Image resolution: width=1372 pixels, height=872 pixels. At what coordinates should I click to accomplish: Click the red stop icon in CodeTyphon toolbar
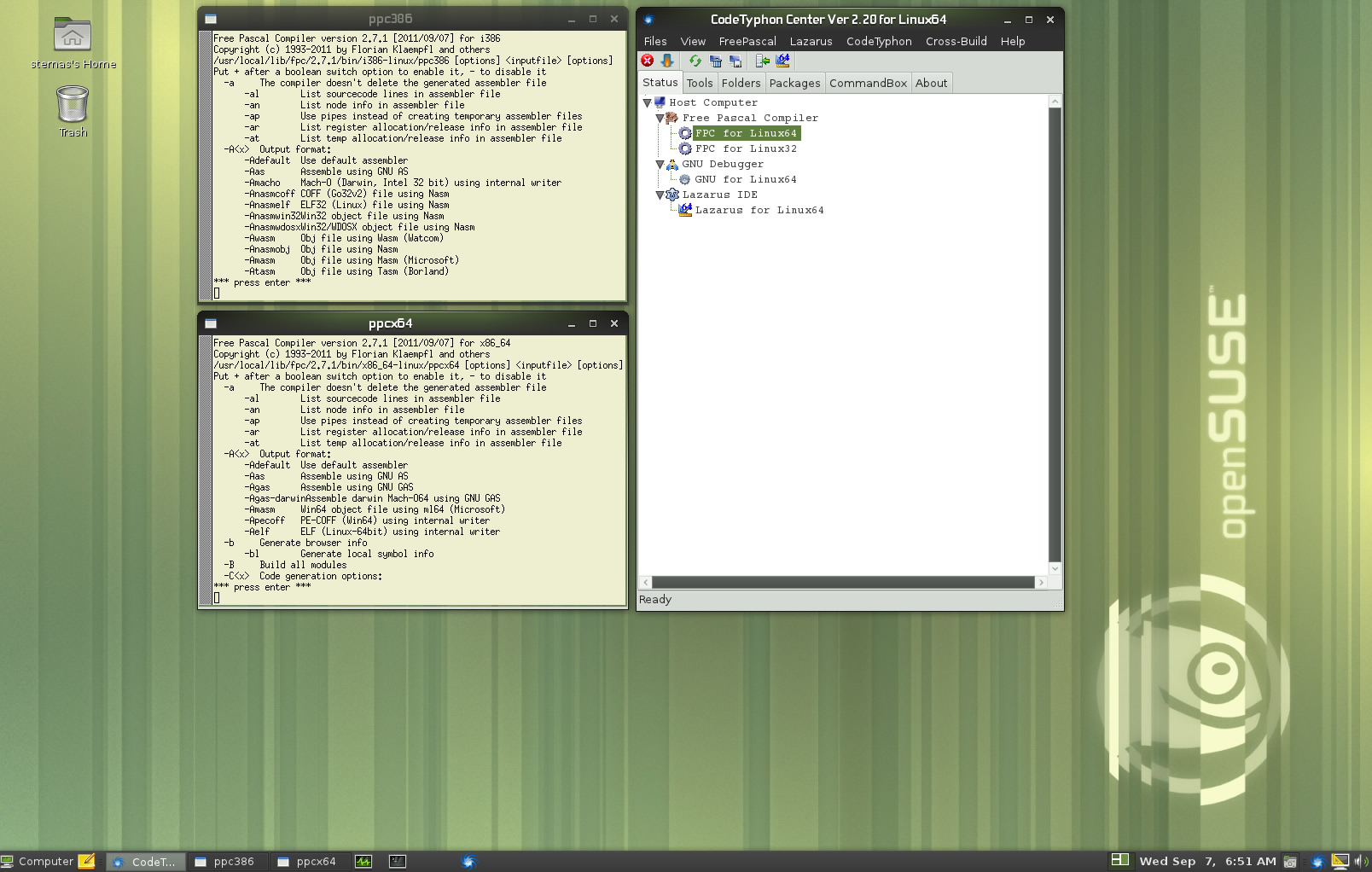point(648,61)
